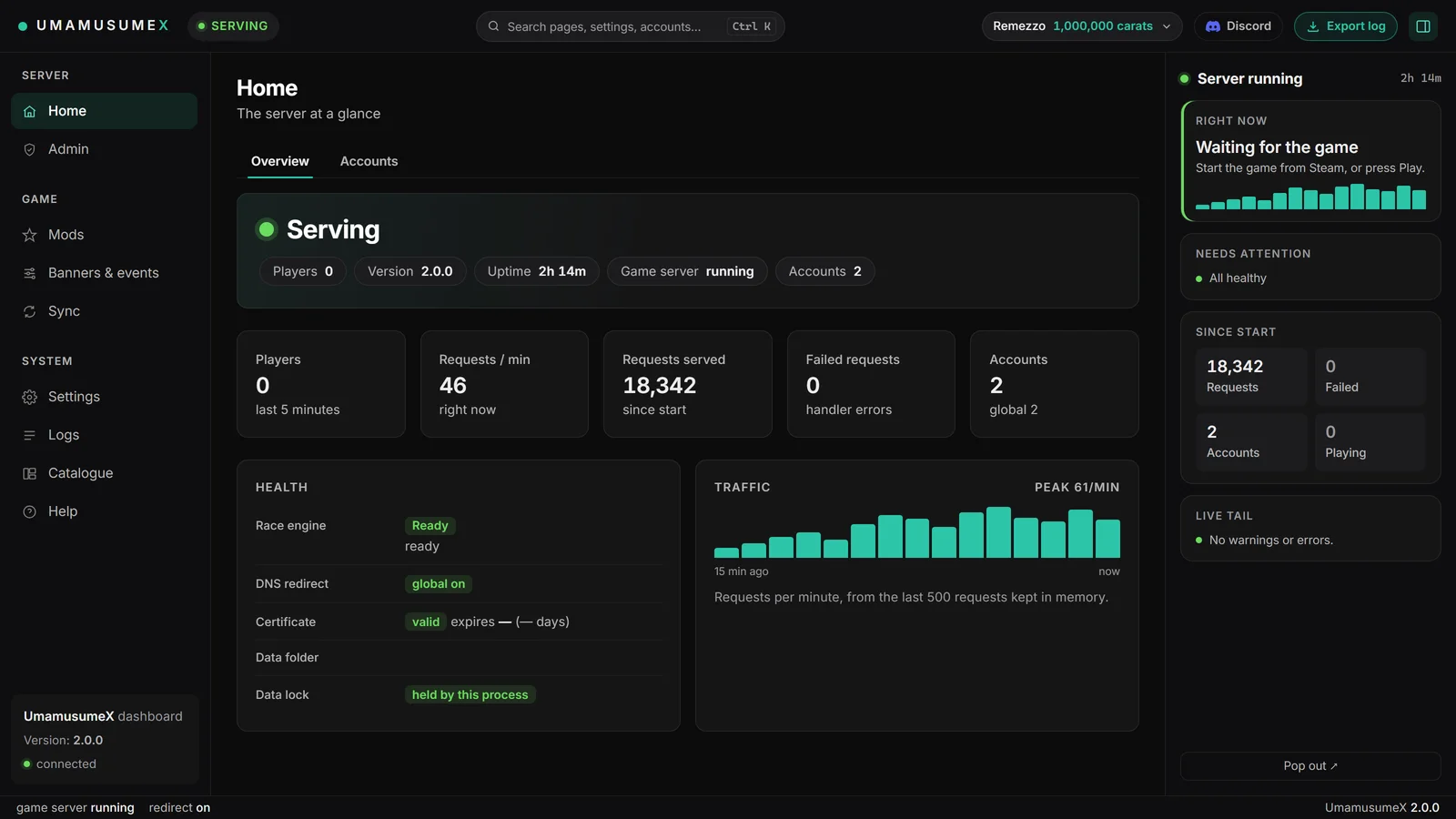Screen dimensions: 1456x819
Task: Click the connected status indicator
Action: tap(60, 764)
